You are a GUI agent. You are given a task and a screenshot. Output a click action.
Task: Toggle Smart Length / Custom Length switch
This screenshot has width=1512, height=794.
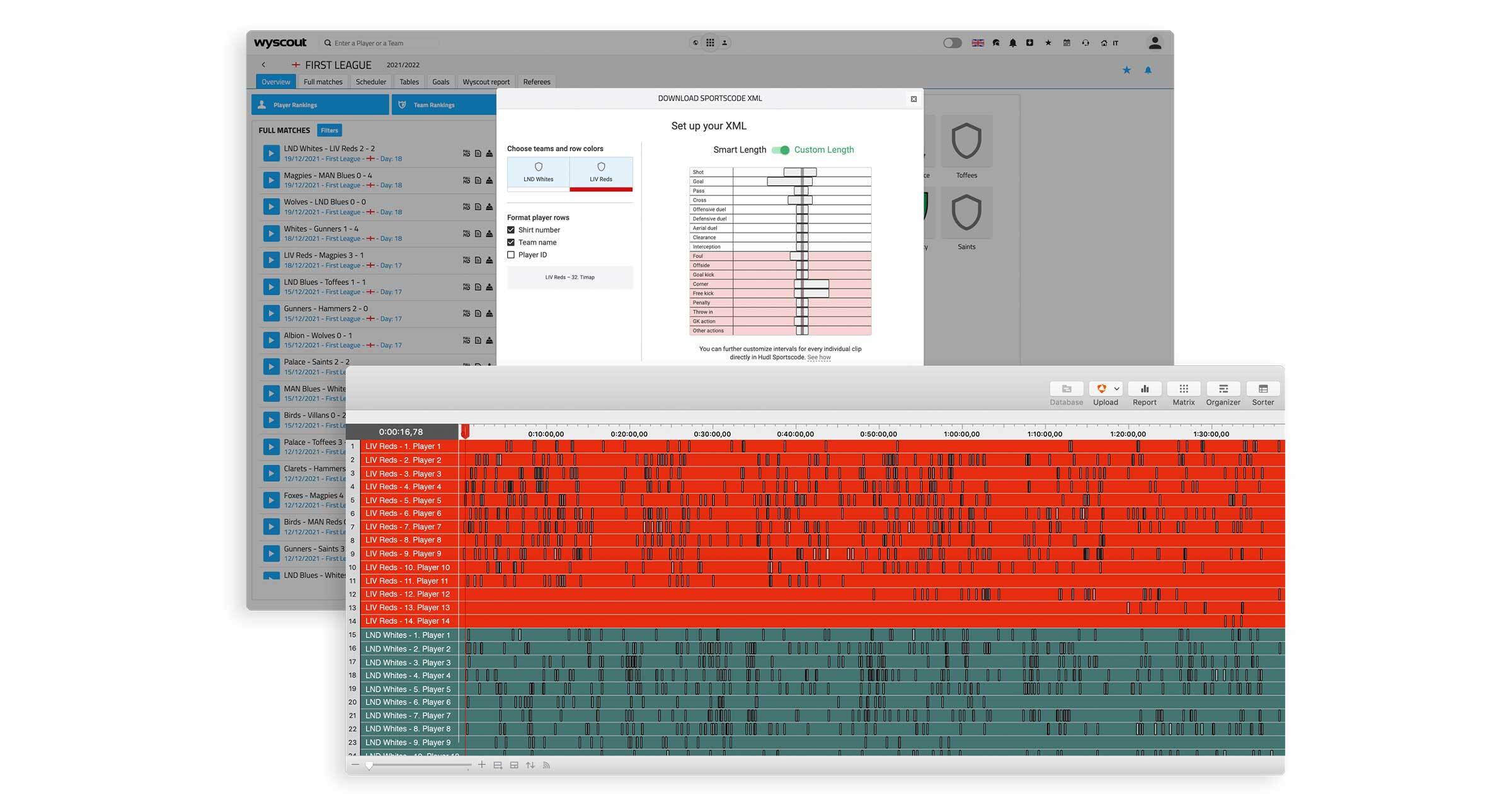pyautogui.click(x=781, y=150)
